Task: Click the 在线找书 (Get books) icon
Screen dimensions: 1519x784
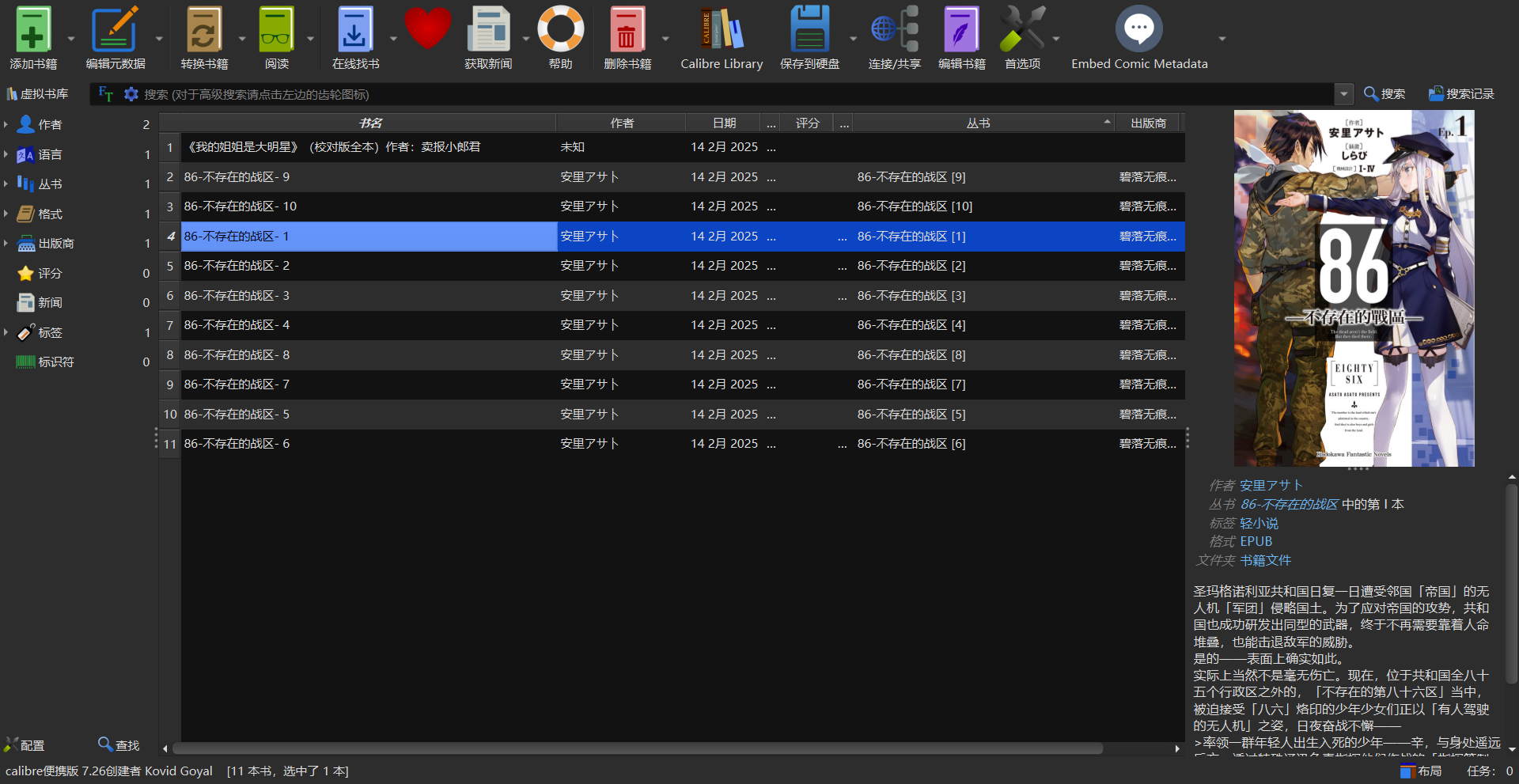Action: click(355, 30)
